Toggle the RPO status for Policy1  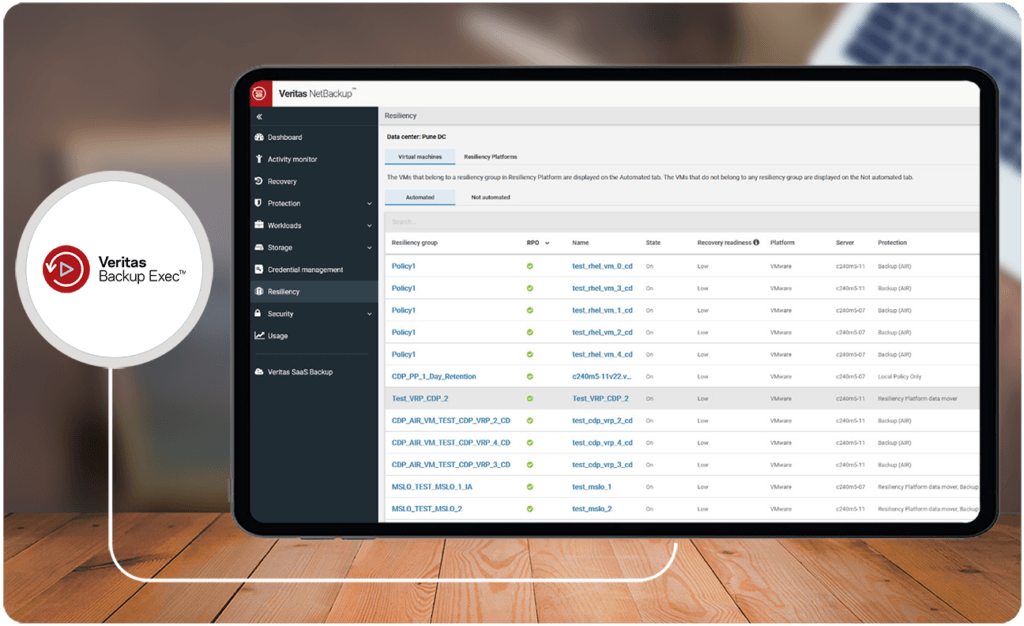pyautogui.click(x=531, y=268)
